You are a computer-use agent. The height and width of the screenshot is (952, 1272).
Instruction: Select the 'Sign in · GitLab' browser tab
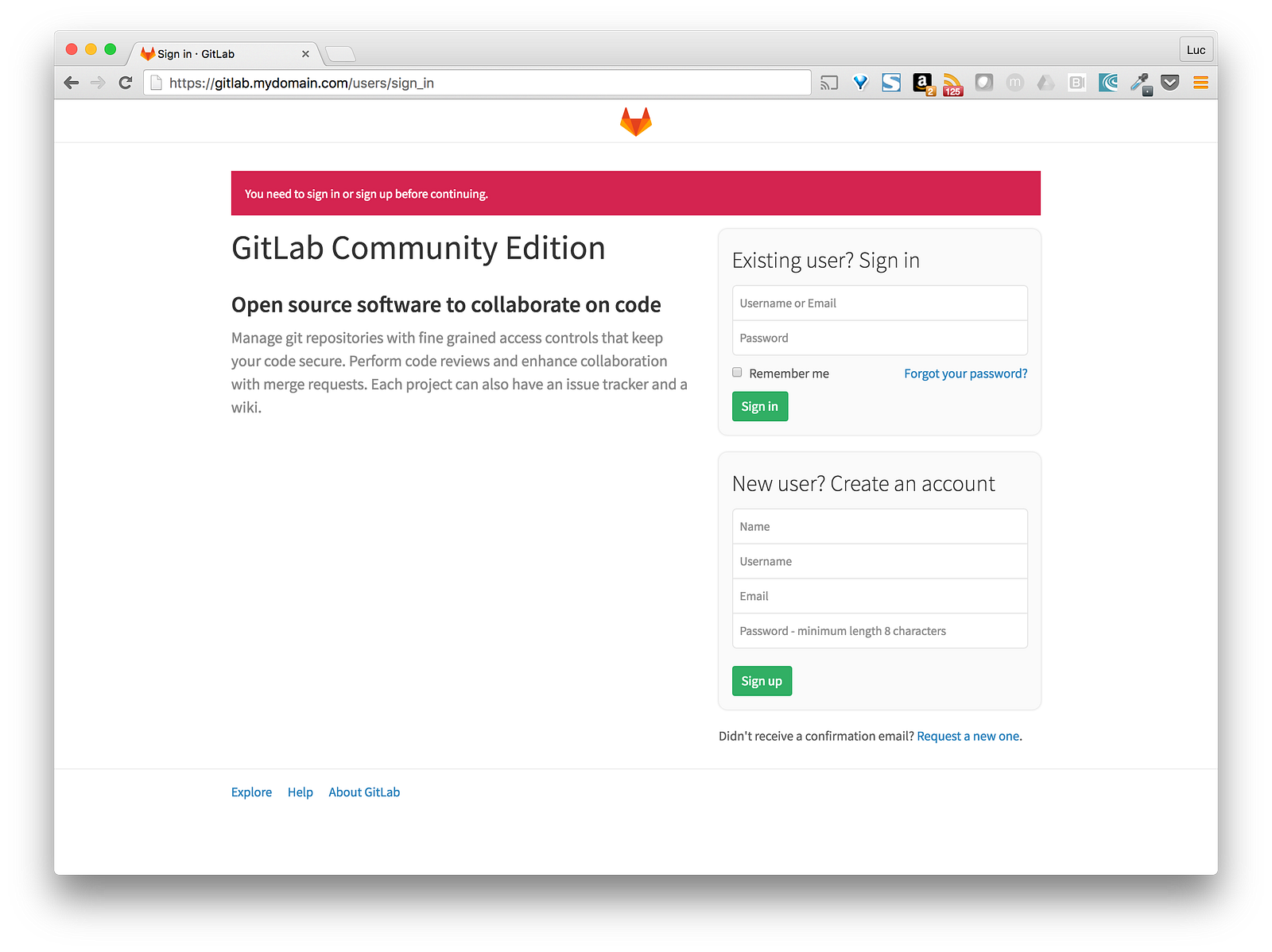coord(225,54)
